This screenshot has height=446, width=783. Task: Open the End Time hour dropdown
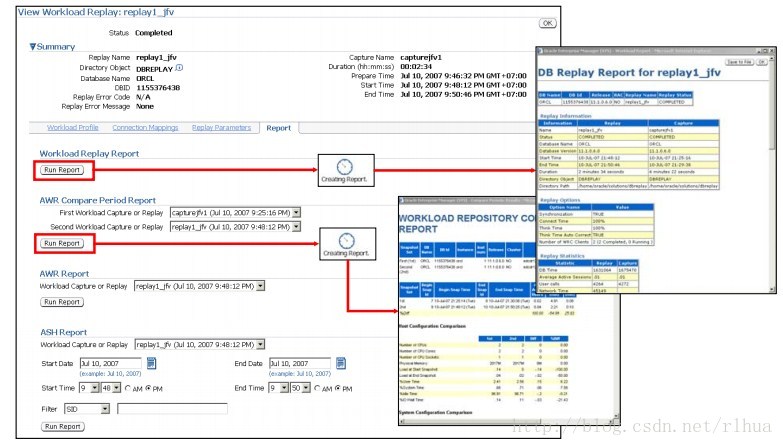(284, 388)
